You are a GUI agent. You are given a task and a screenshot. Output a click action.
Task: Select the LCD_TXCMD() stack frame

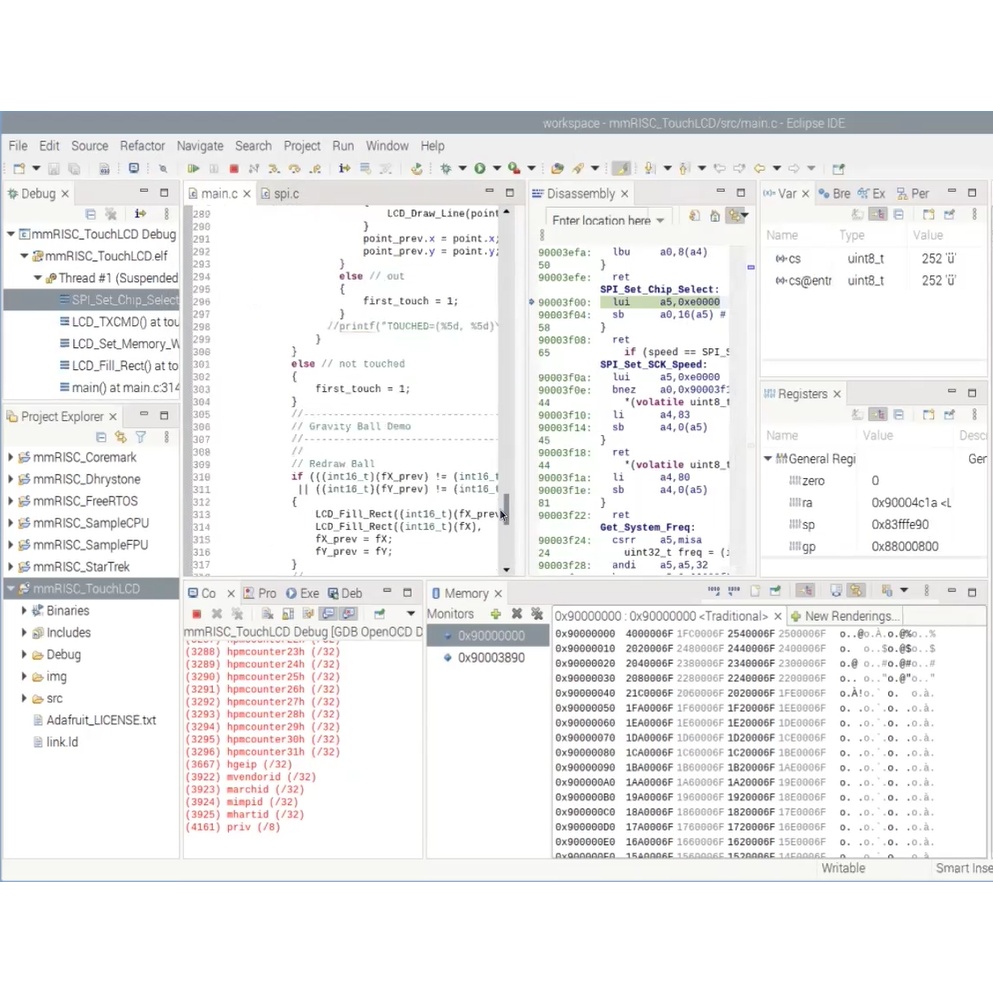119,322
